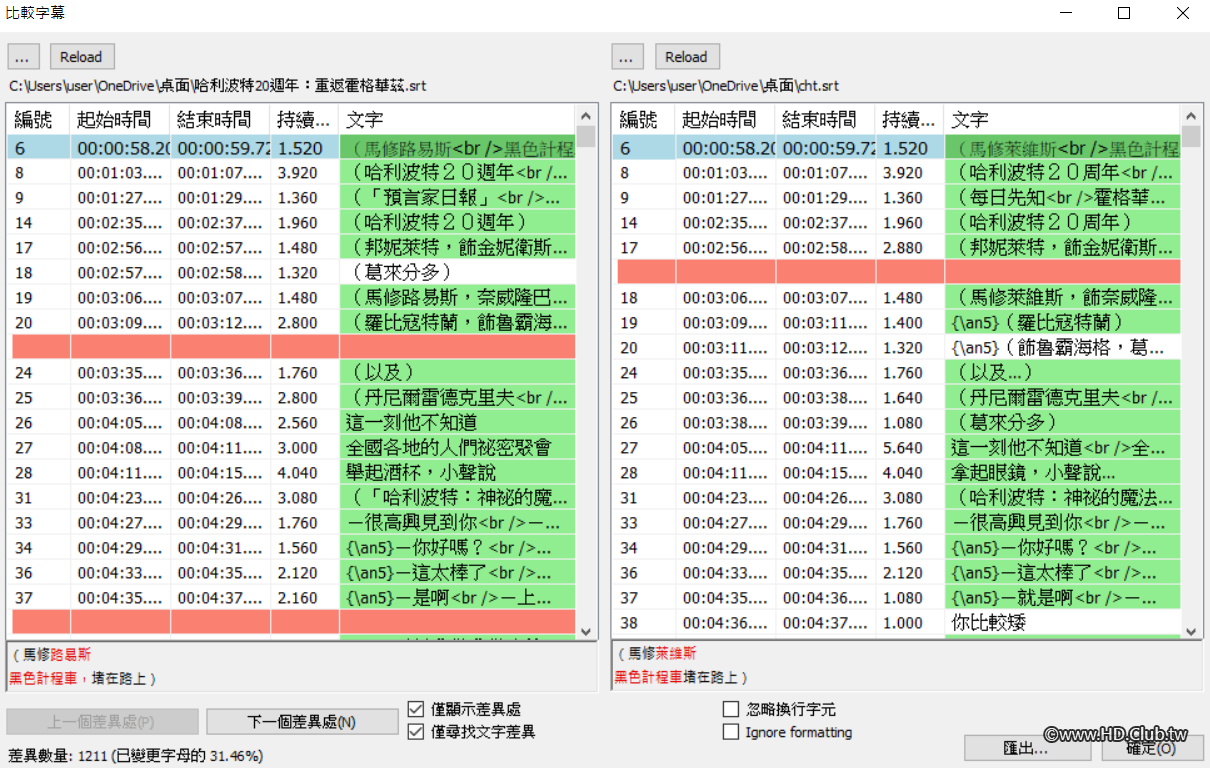
Task: Select right pane row 9 每日先知
Action: (897, 198)
